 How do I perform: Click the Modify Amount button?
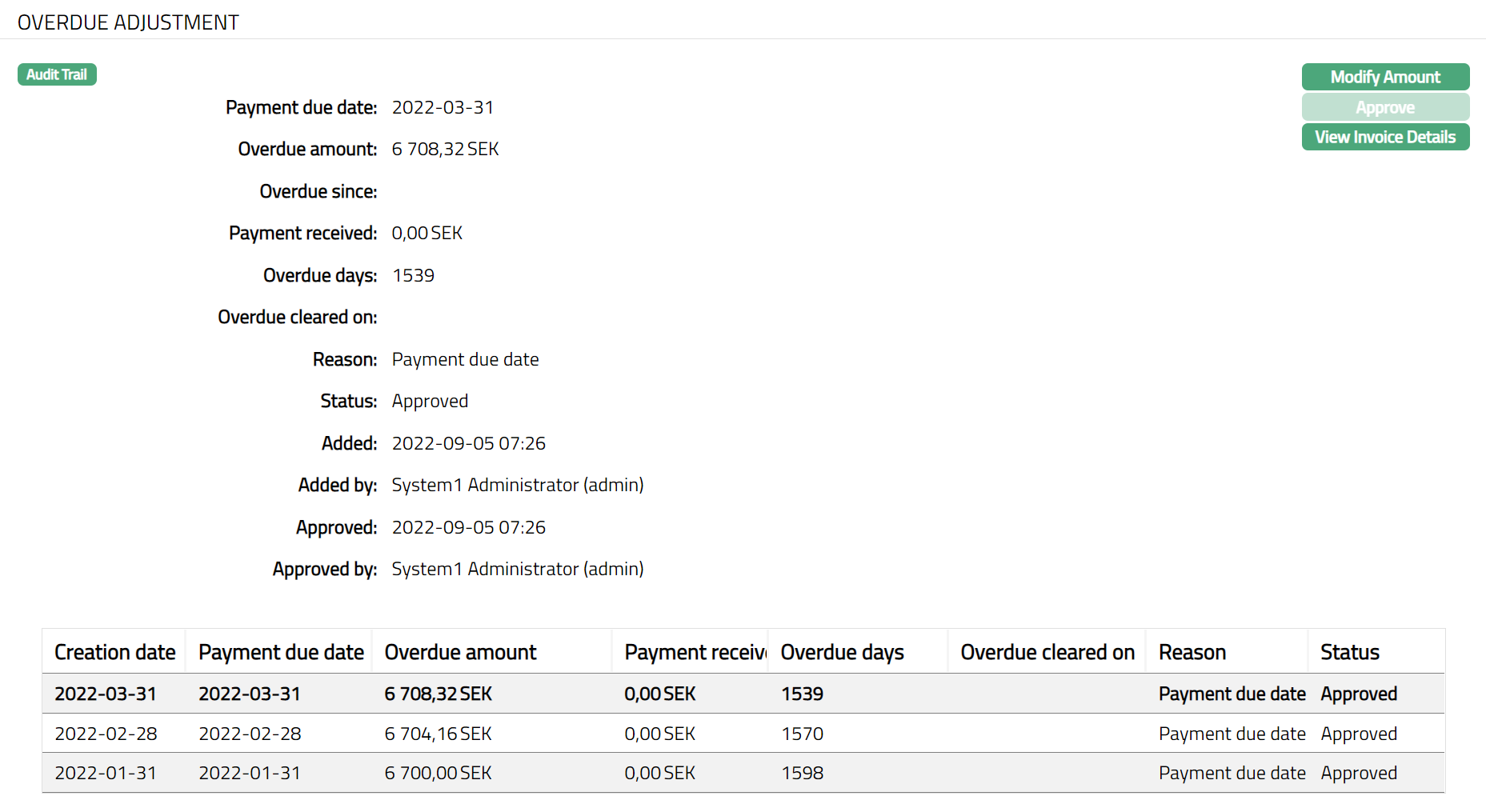1384,77
